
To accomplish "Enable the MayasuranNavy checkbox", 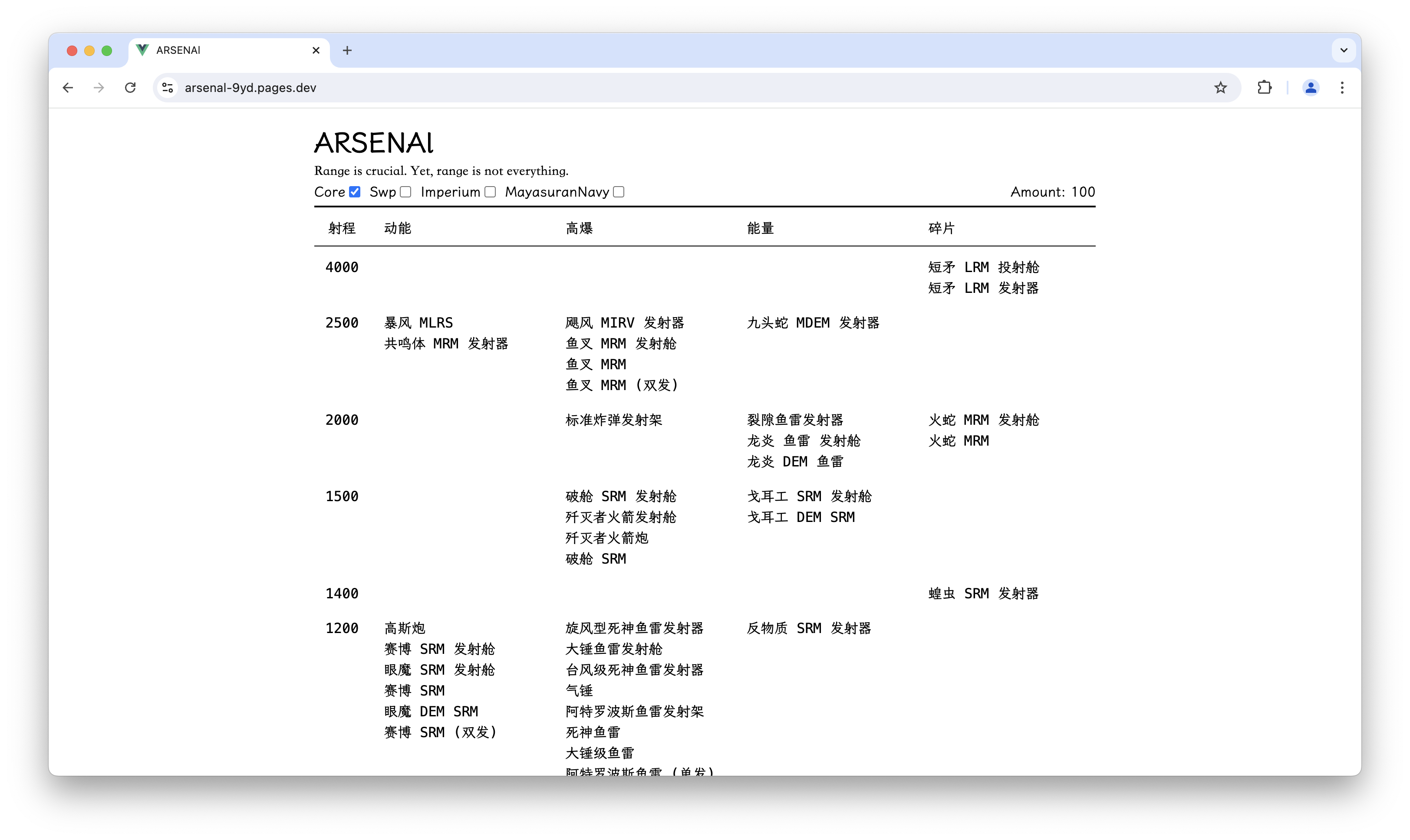I will point(618,192).
